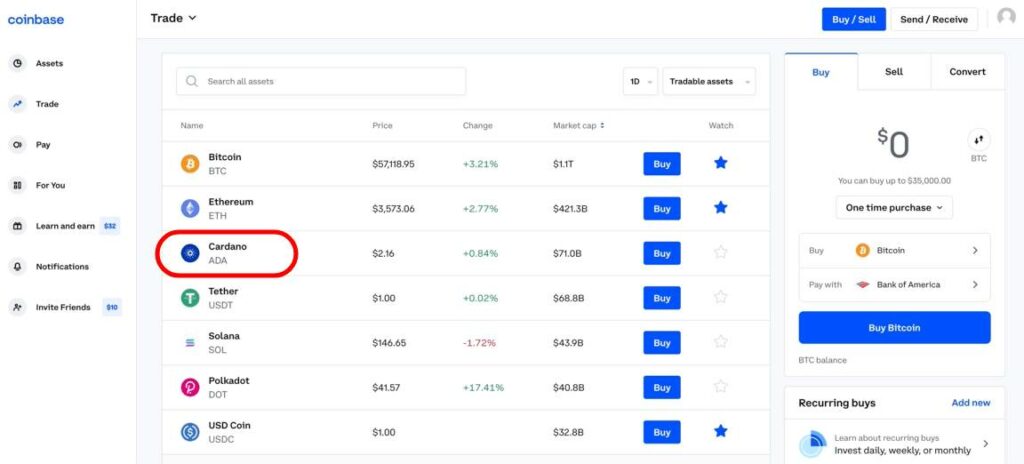Click the search magnifier icon
Screen dimensions: 1024x464
click(192, 82)
